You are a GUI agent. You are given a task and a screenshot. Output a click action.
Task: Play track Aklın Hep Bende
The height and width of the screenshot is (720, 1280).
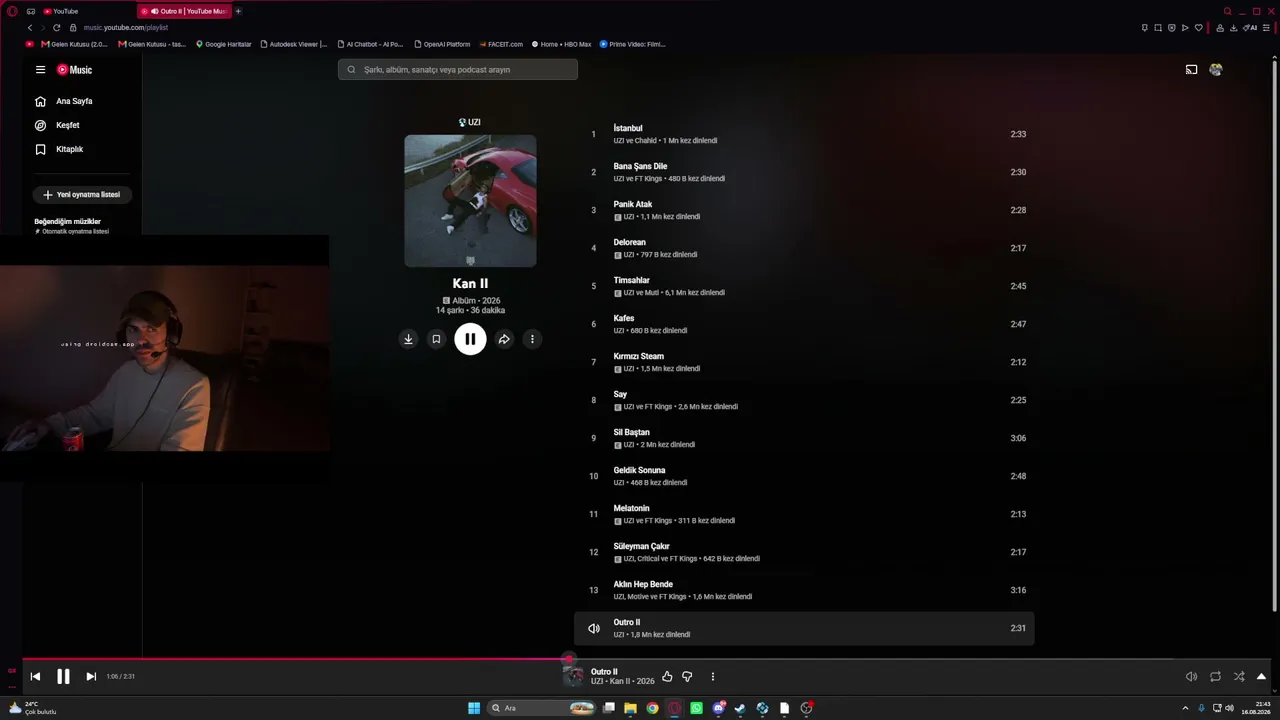804,590
